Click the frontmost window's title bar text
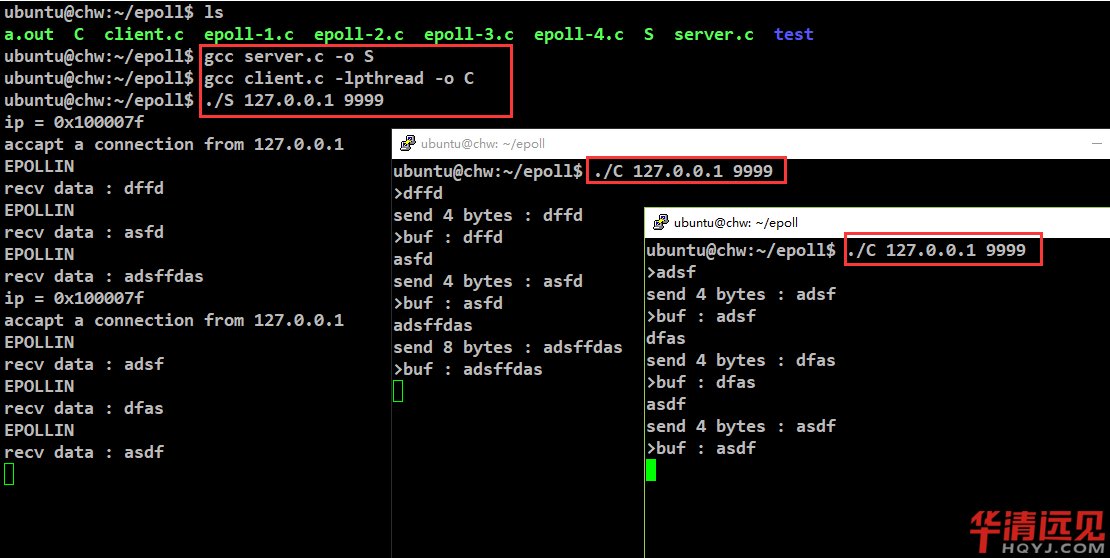This screenshot has height=558, width=1110. coord(735,222)
